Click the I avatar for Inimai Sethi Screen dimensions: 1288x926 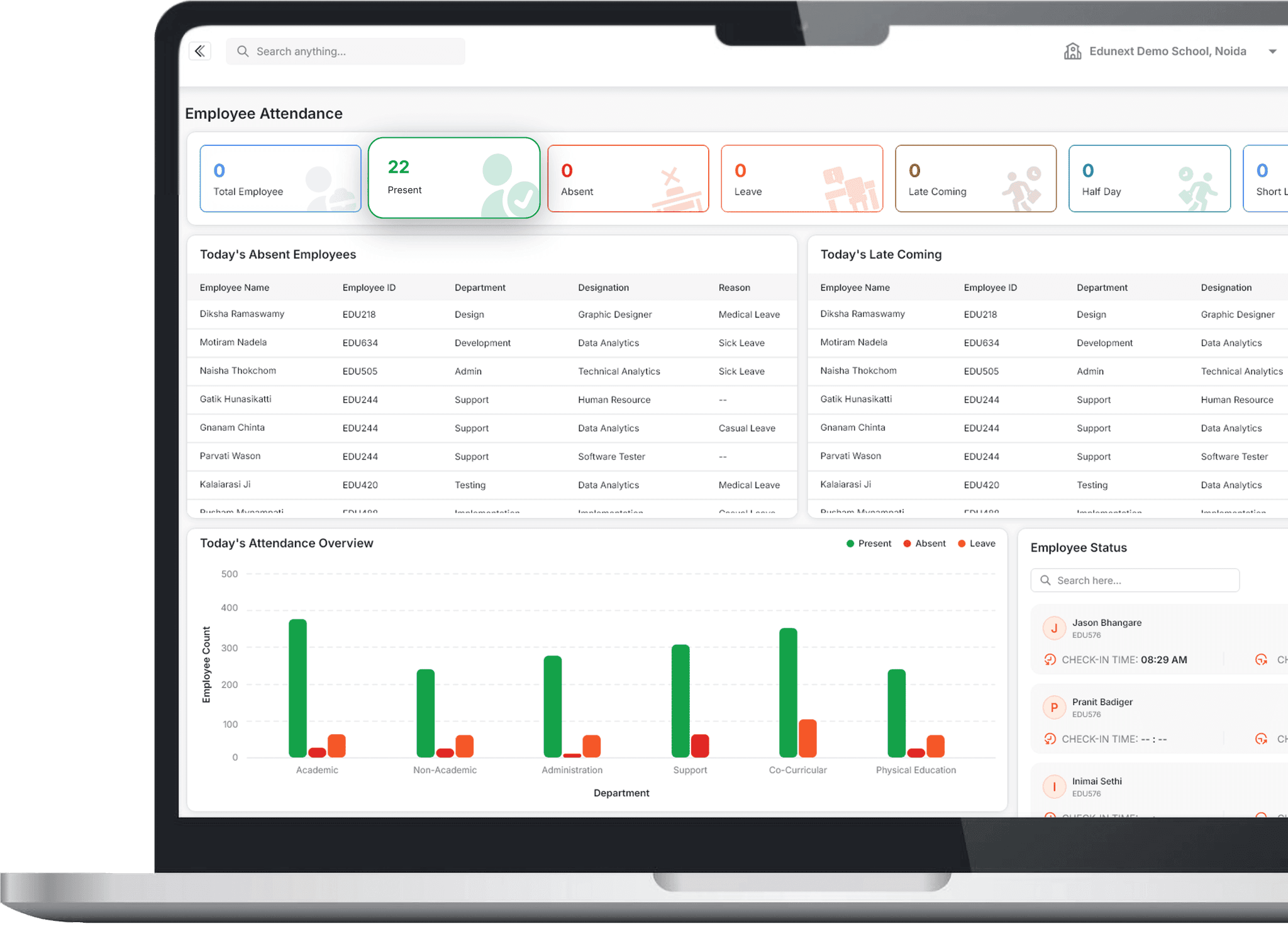point(1054,786)
